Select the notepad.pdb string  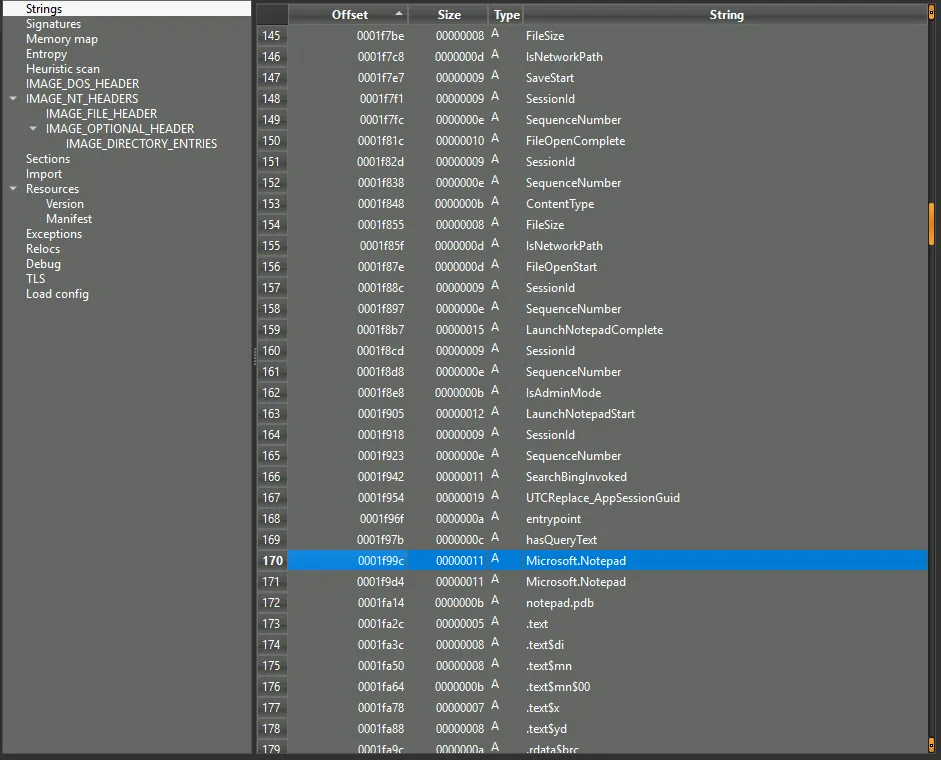coord(559,603)
